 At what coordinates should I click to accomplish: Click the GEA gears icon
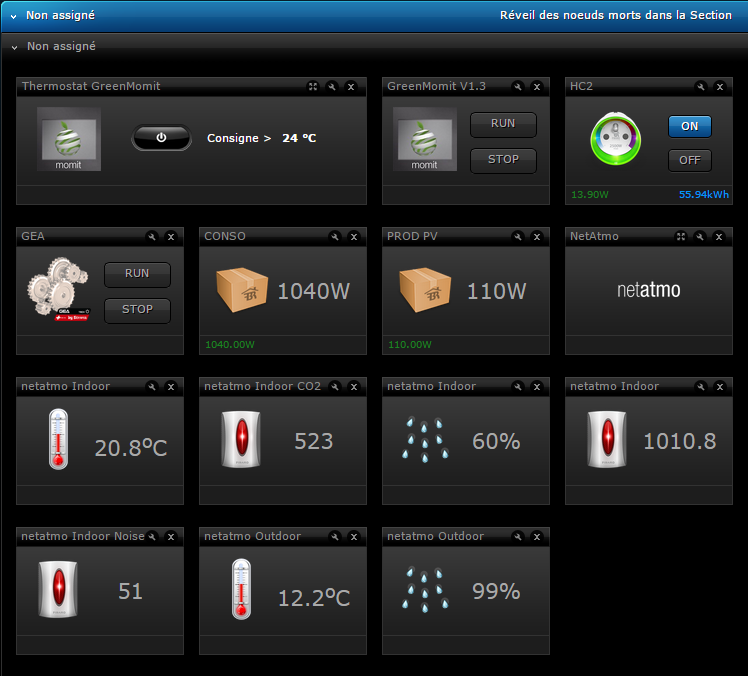pos(58,289)
